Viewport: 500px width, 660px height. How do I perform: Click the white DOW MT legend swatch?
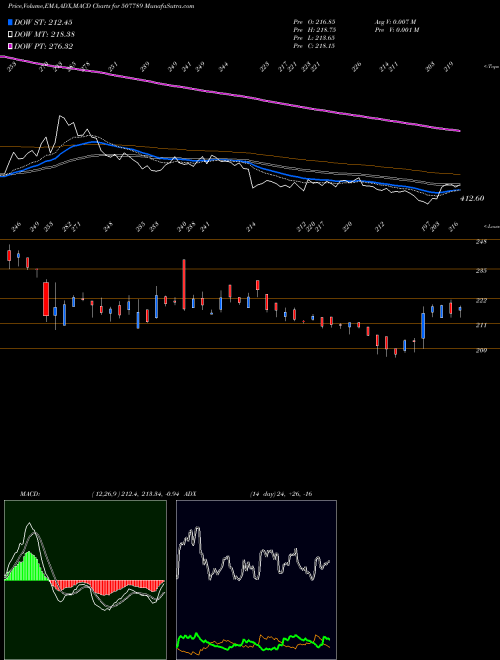[x=11, y=34]
